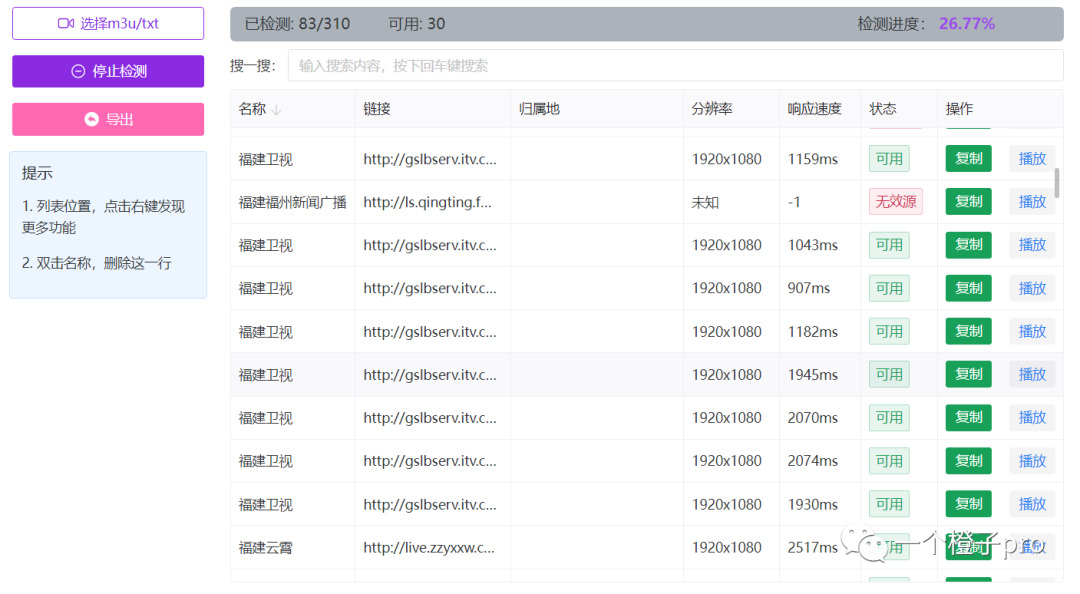Copy the link in the 1159ms row
The width and height of the screenshot is (1080, 594).
point(968,158)
